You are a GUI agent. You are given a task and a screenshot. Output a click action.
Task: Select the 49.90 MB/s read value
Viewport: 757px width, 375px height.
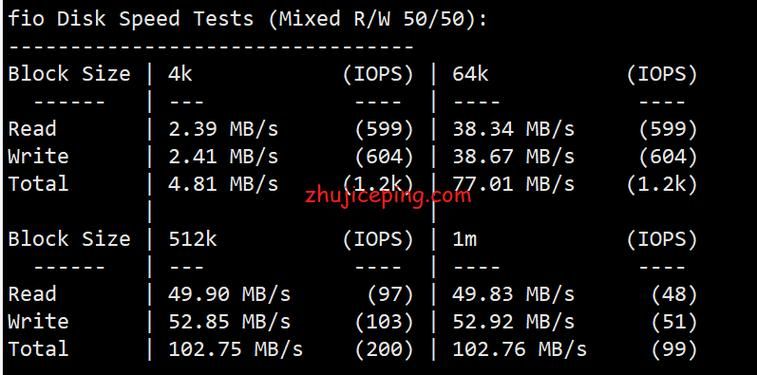pyautogui.click(x=230, y=294)
